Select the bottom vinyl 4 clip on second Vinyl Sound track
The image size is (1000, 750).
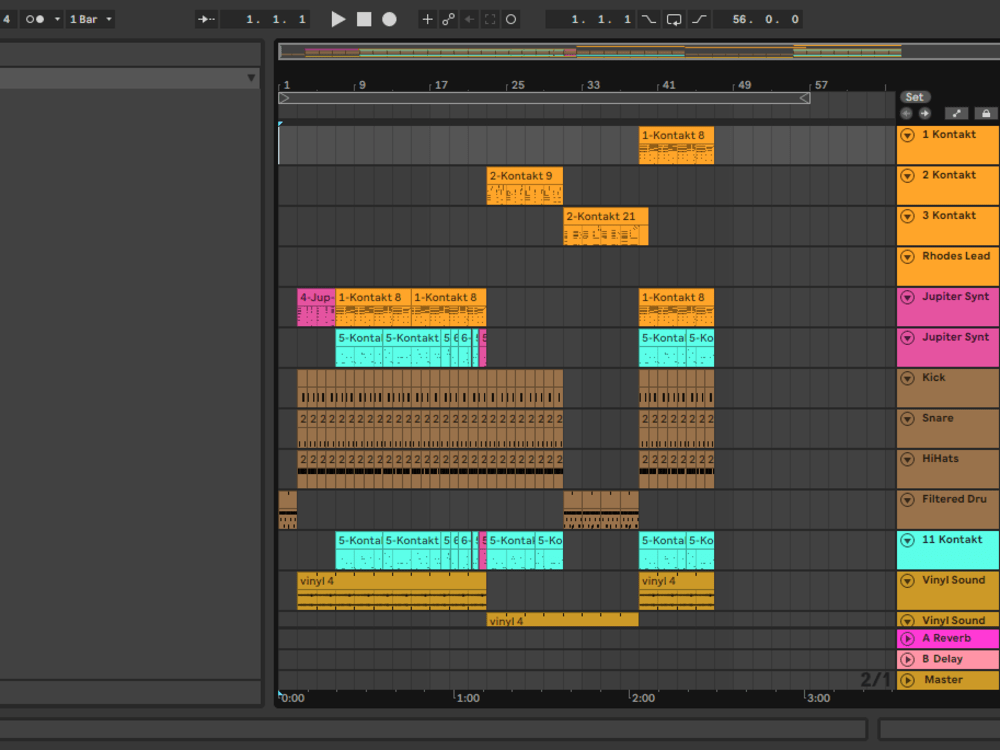click(x=562, y=620)
